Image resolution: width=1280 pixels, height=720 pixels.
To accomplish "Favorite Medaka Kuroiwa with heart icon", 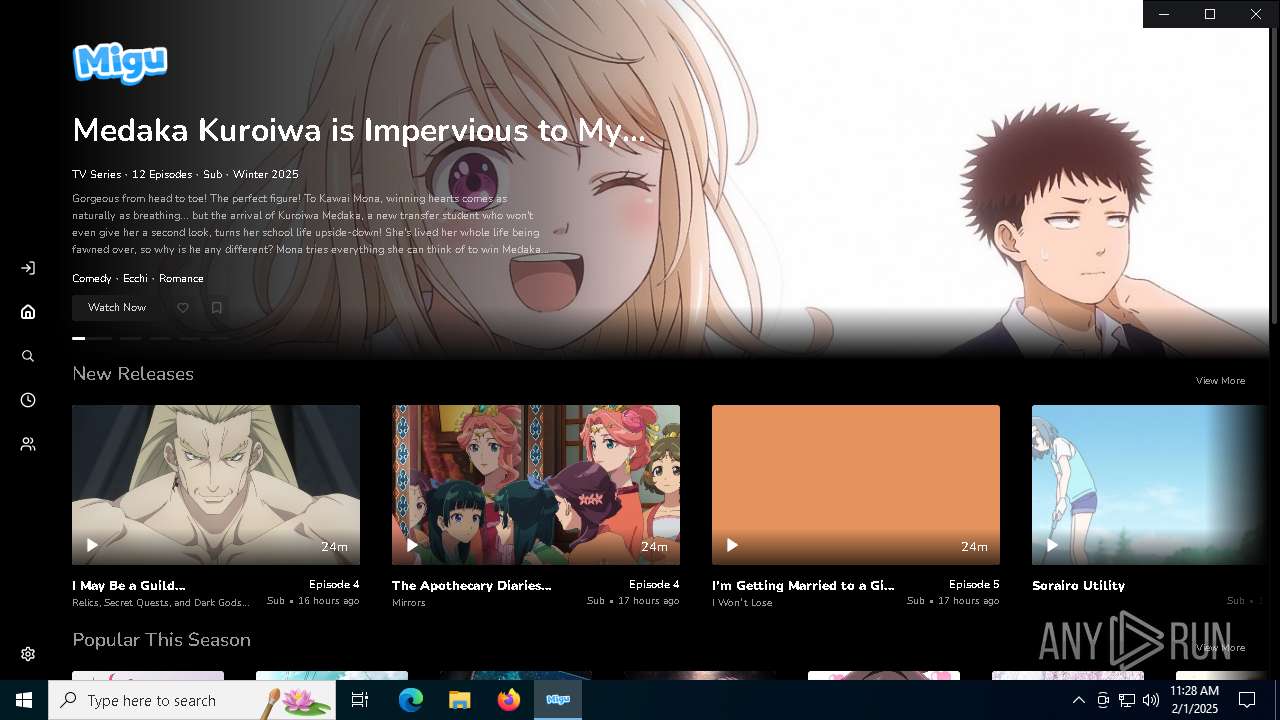I will [x=183, y=308].
